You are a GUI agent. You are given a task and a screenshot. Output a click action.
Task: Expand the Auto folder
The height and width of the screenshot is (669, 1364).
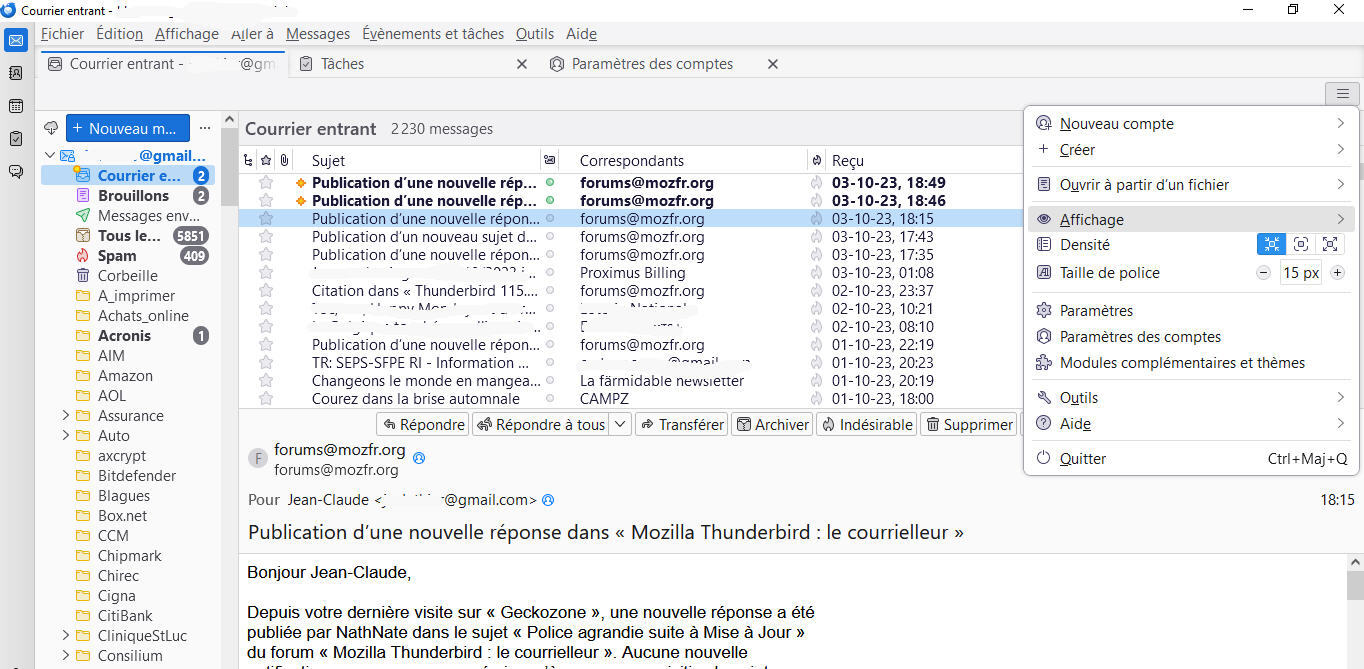pos(66,436)
